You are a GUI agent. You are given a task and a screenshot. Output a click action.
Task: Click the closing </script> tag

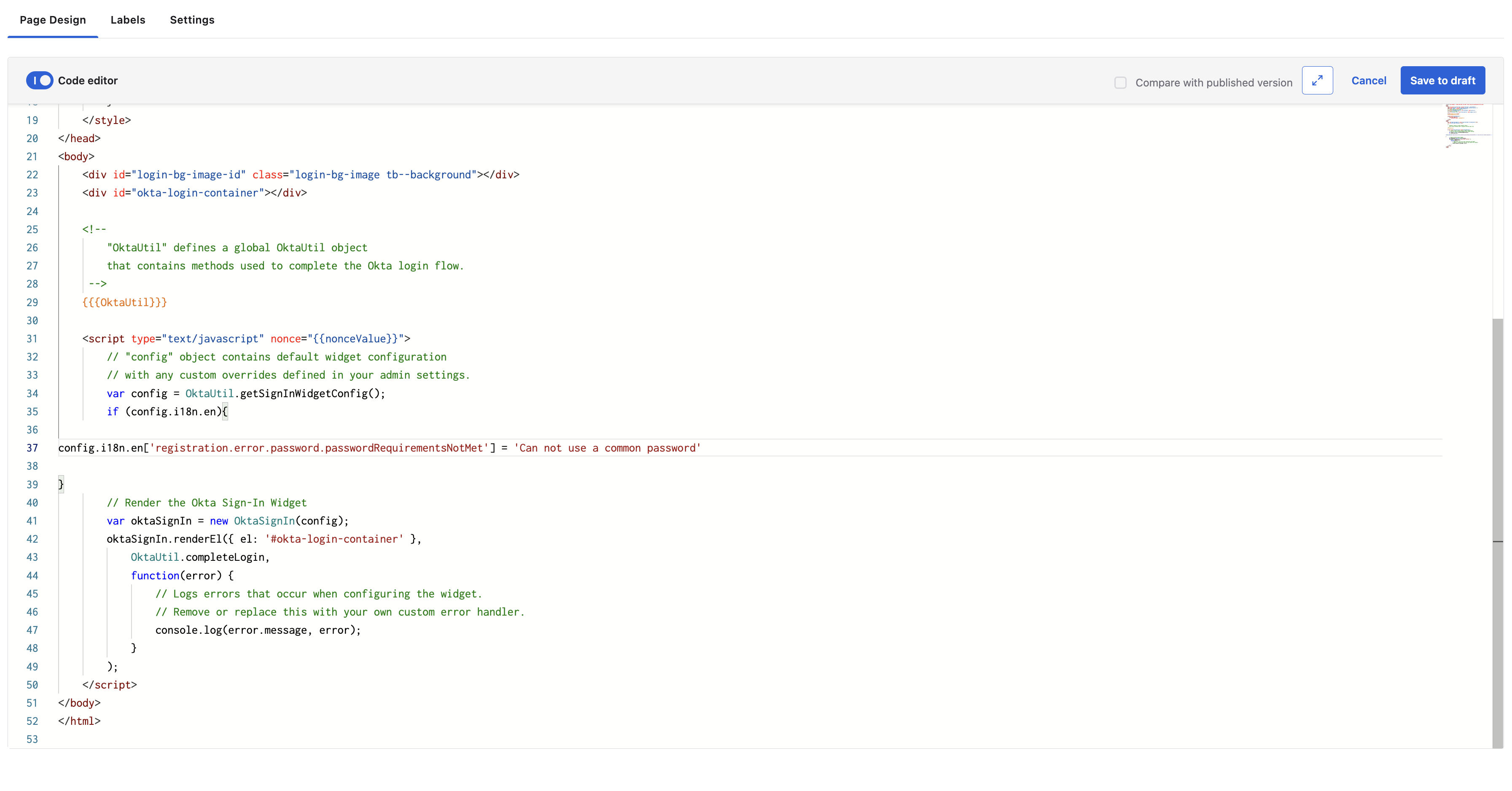110,685
